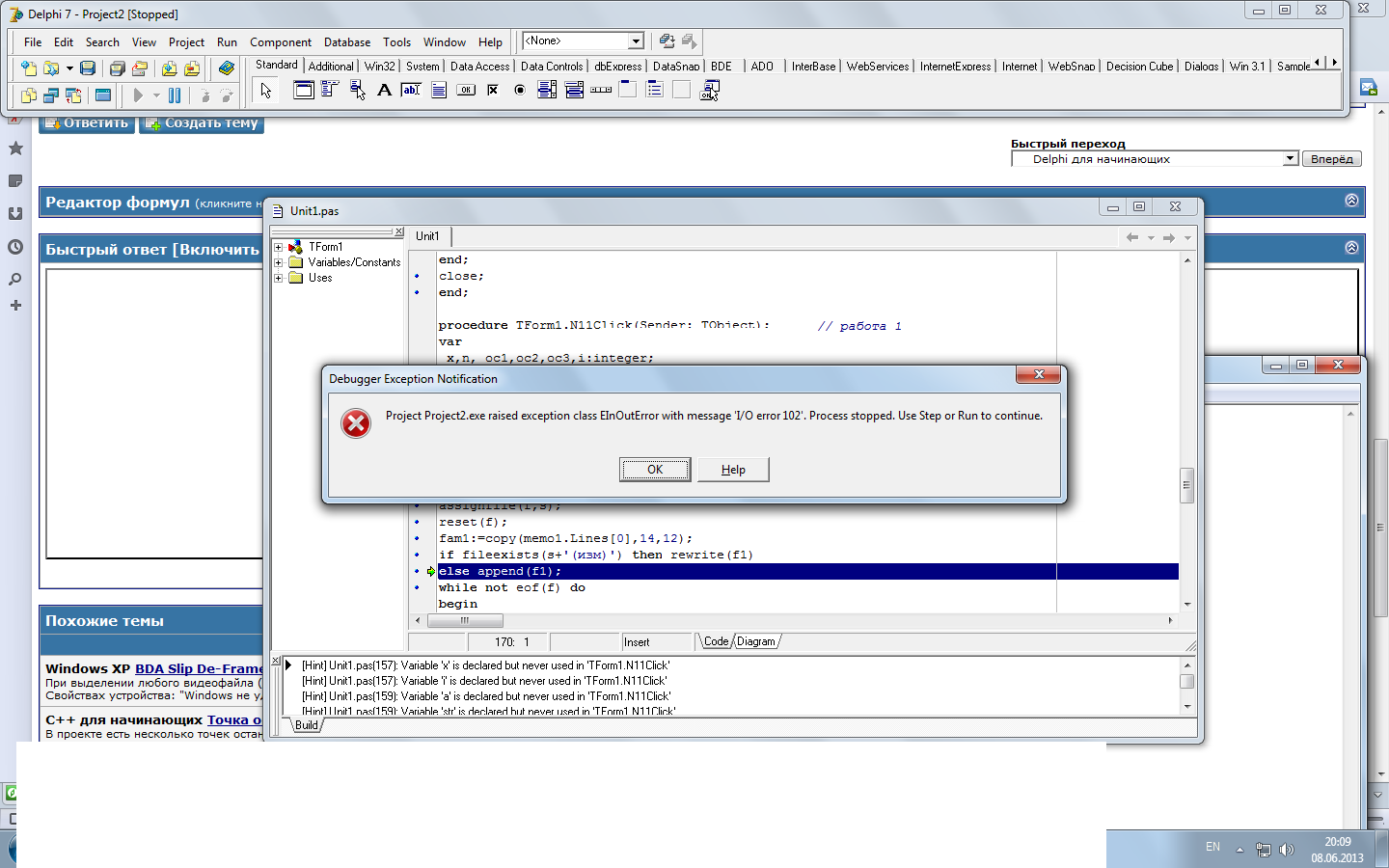
Task: Switch to the Diagram tab in editor
Action: (756, 641)
